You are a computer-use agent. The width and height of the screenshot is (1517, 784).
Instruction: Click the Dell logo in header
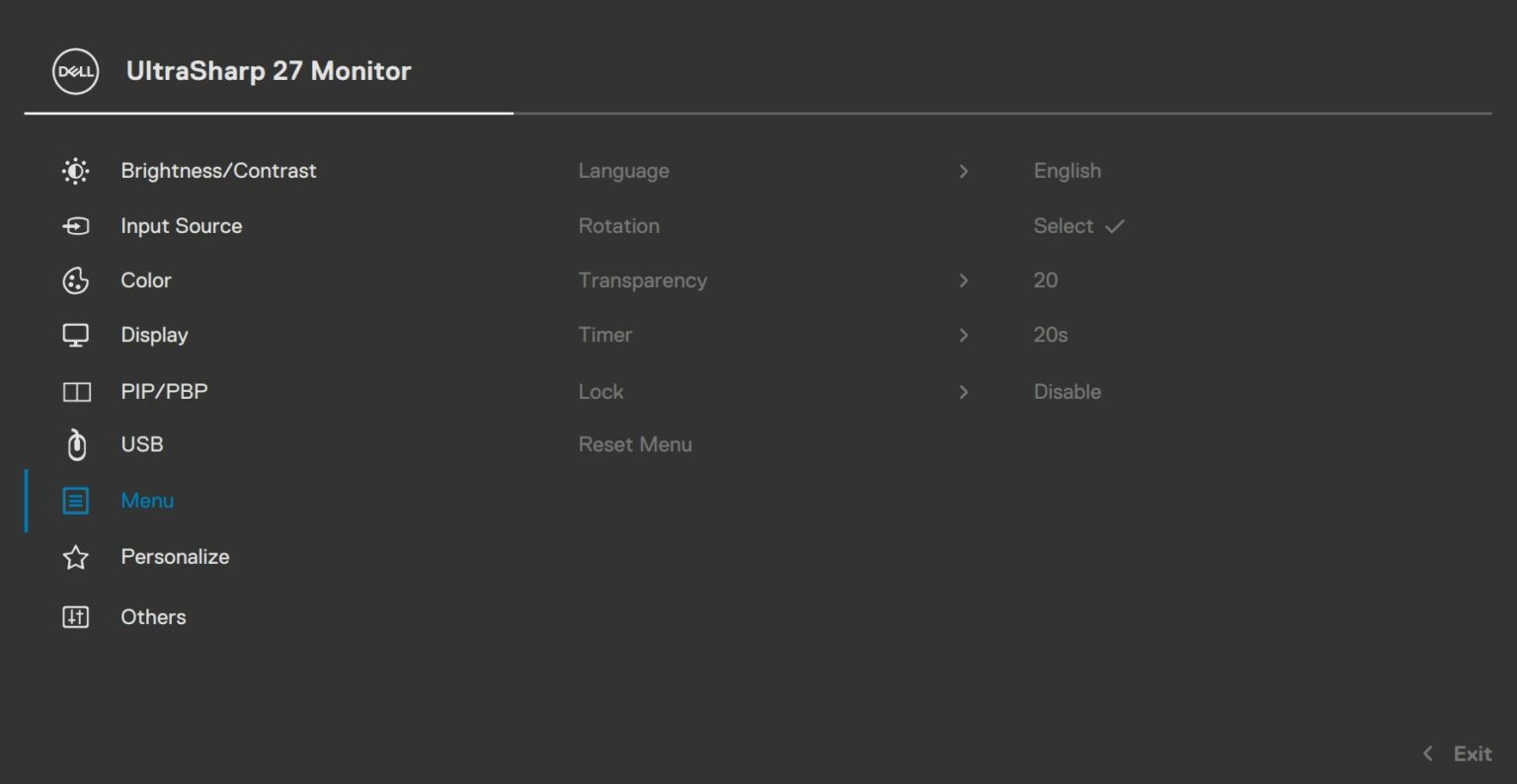tap(75, 71)
